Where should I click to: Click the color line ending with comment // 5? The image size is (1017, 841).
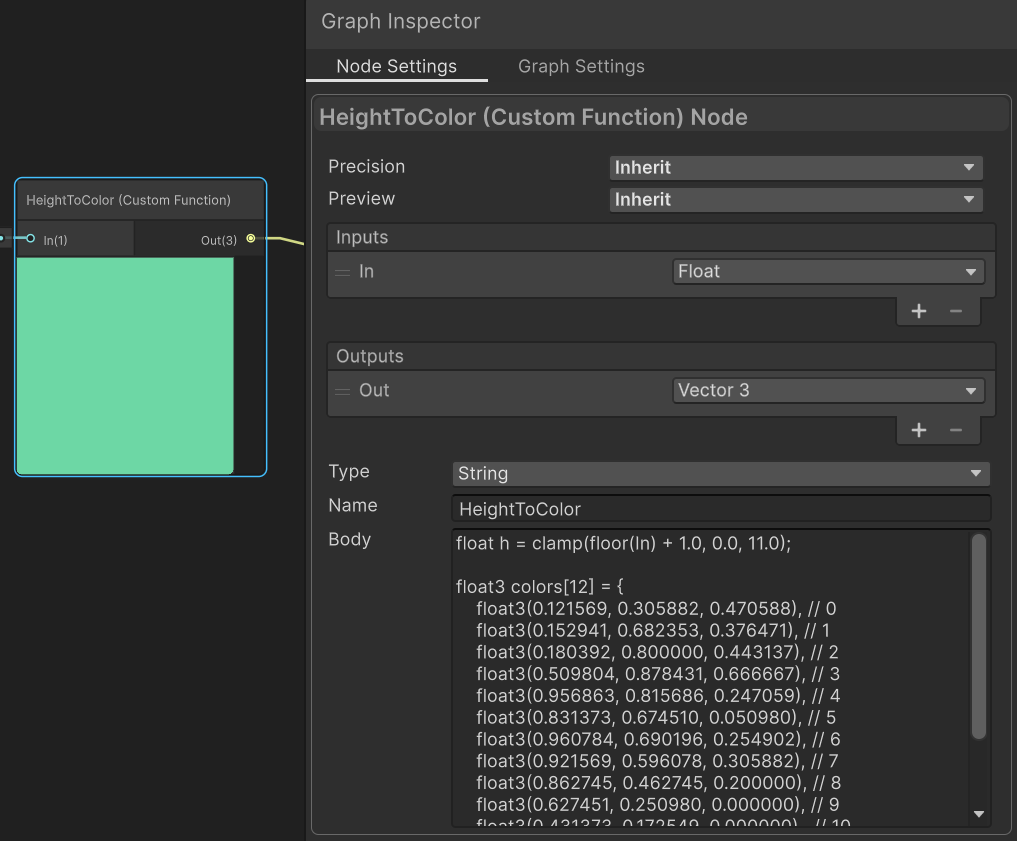(656, 718)
